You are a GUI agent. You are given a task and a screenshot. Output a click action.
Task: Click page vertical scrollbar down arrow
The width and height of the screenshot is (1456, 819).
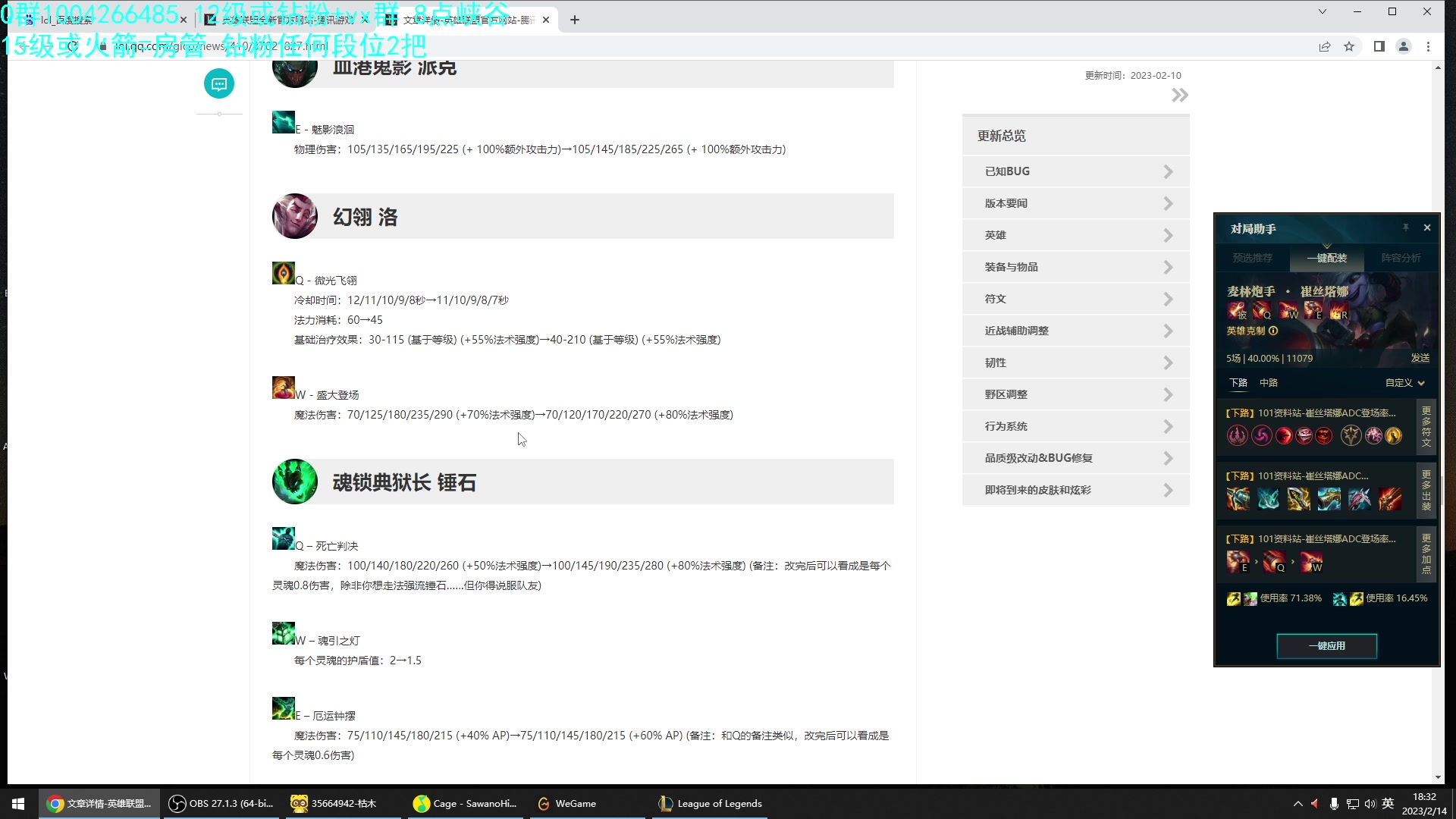(x=1438, y=777)
